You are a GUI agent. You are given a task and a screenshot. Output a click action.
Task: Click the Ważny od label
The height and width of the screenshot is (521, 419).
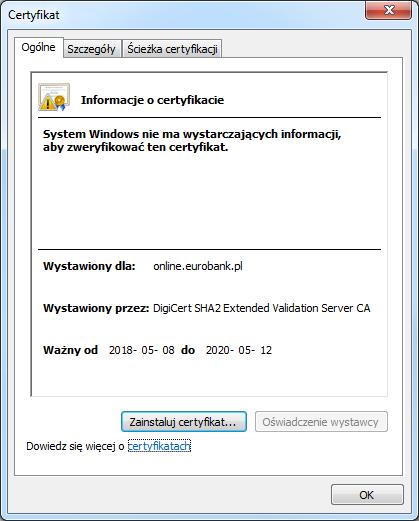[x=70, y=350]
